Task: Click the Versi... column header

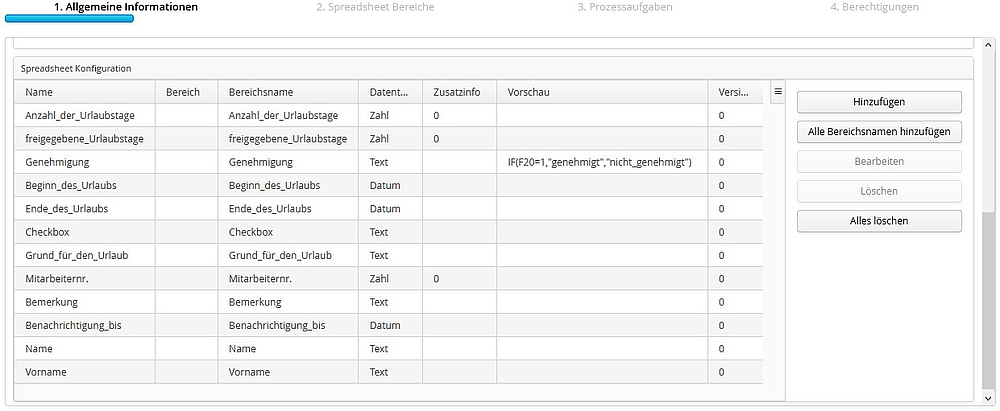Action: 735,92
